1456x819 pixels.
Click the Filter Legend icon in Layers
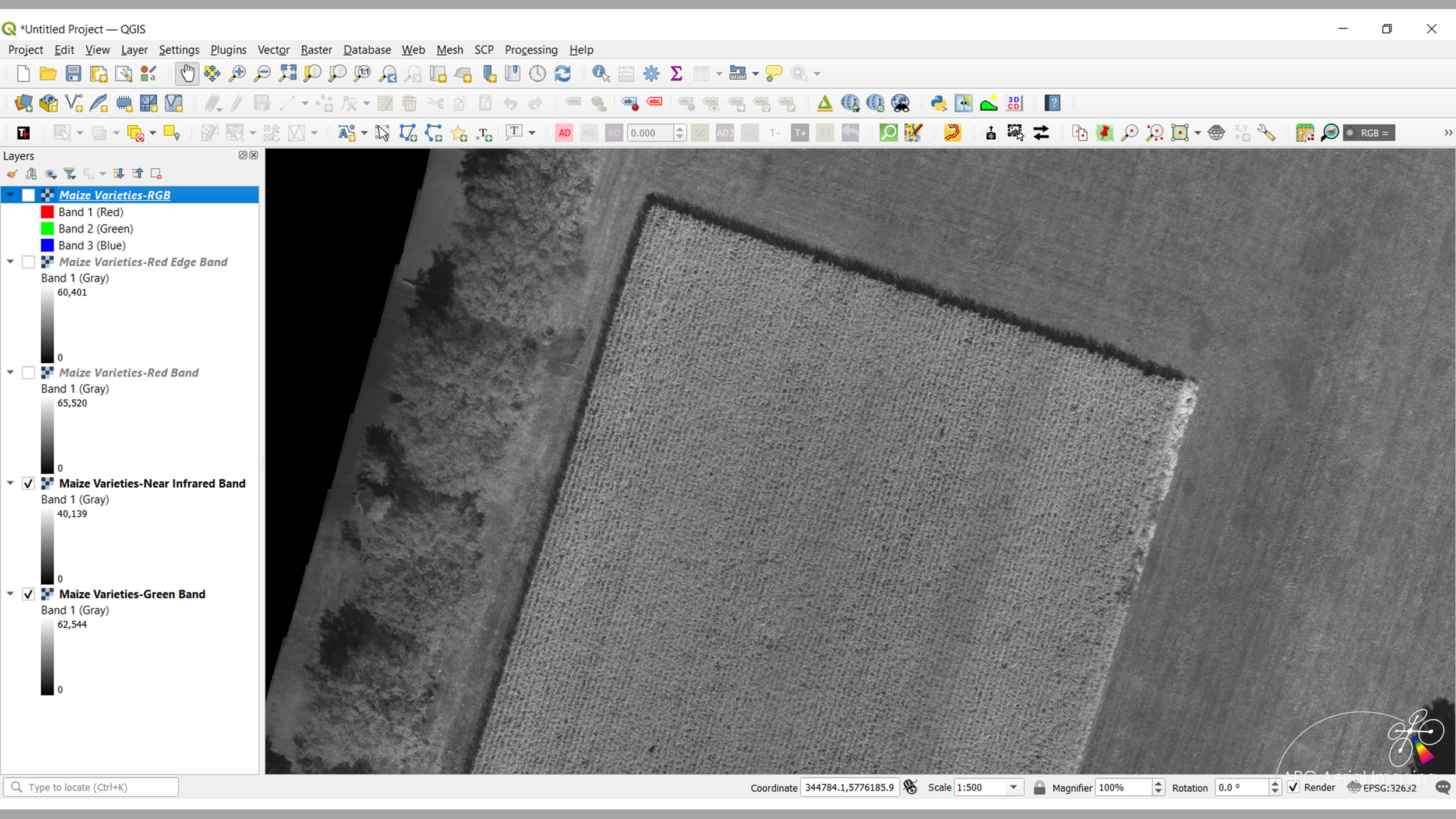click(70, 174)
